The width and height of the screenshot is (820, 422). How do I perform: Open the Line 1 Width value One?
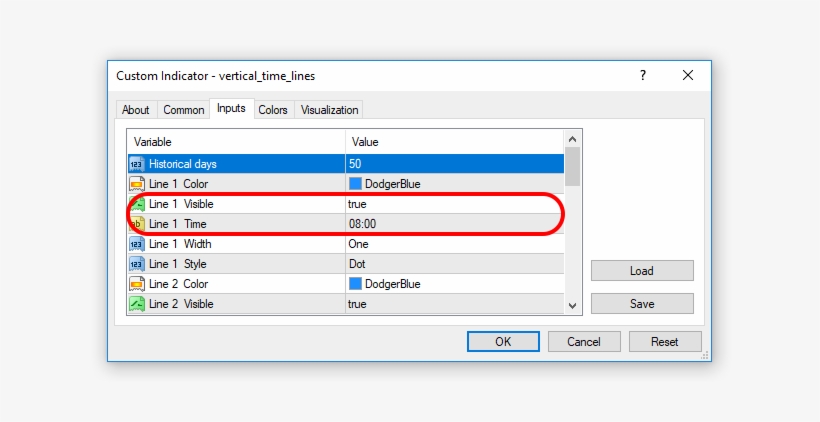pos(358,244)
